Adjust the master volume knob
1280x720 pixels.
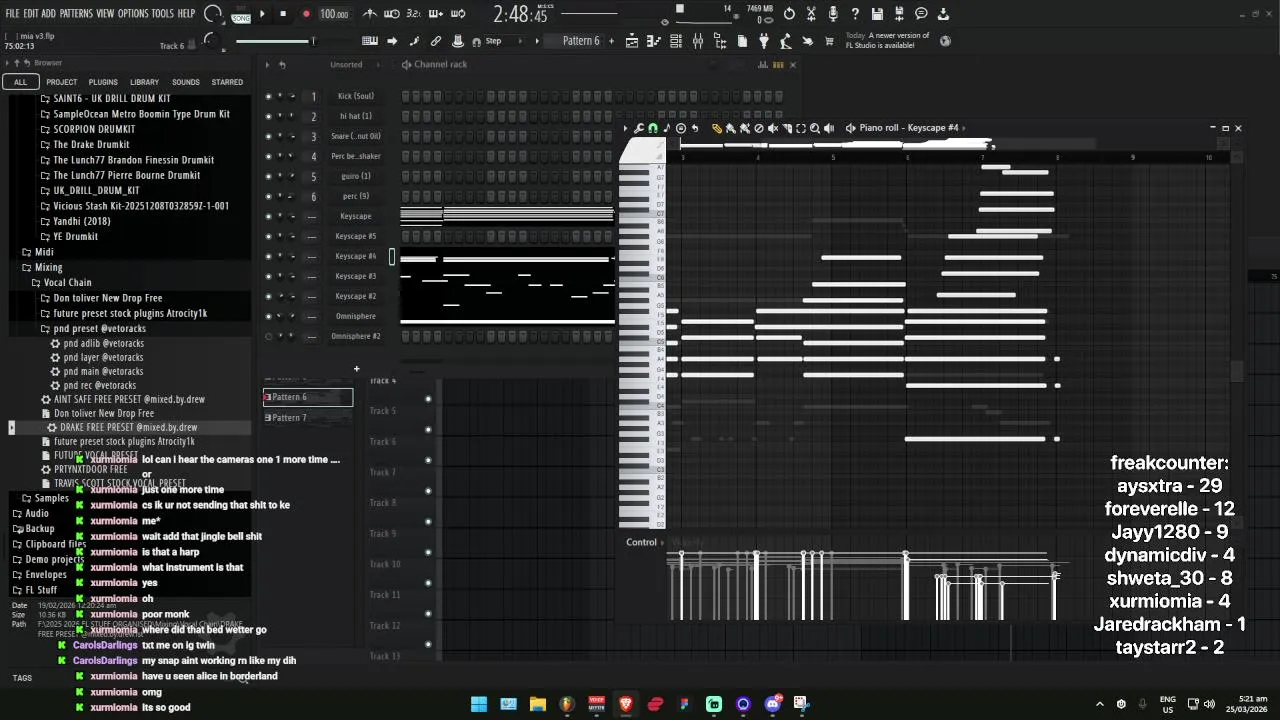(212, 14)
